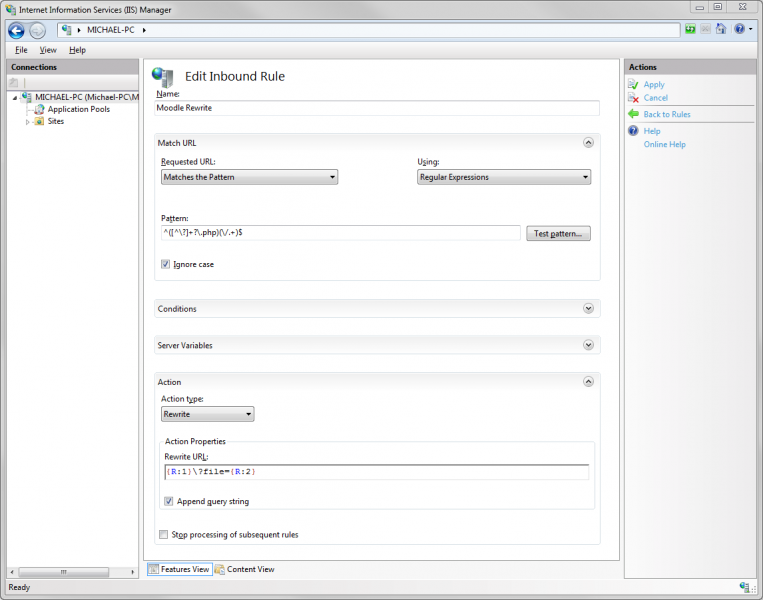The width and height of the screenshot is (763, 600).
Task: Click the Connections scrollbar left arrow
Action: (x=12, y=572)
